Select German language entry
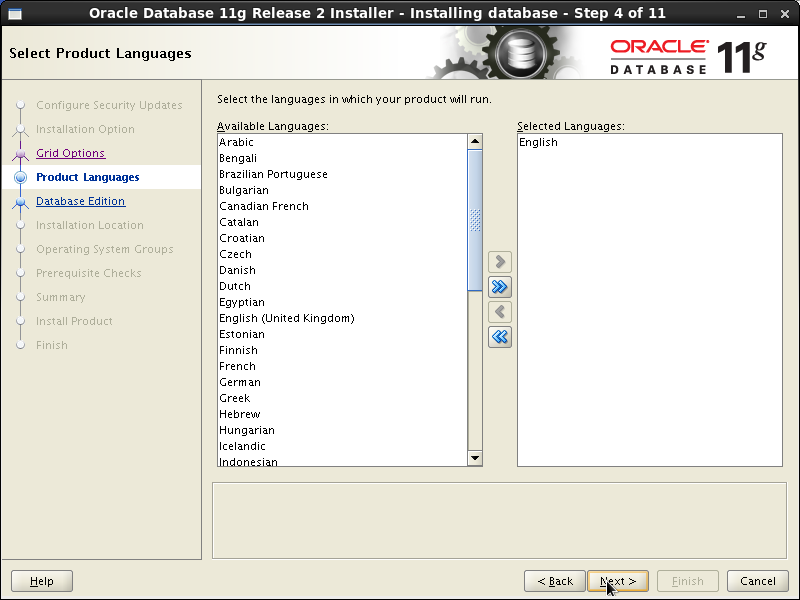 tap(342, 382)
